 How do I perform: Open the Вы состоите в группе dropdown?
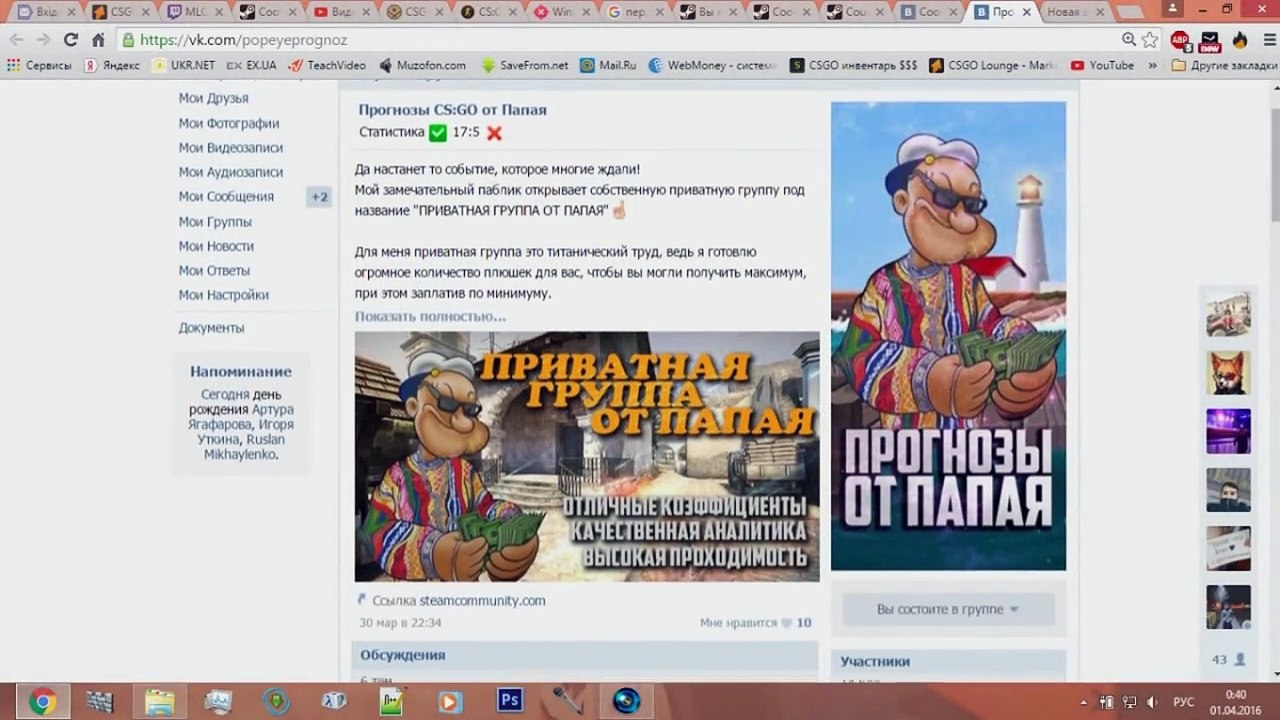pyautogui.click(x=948, y=609)
